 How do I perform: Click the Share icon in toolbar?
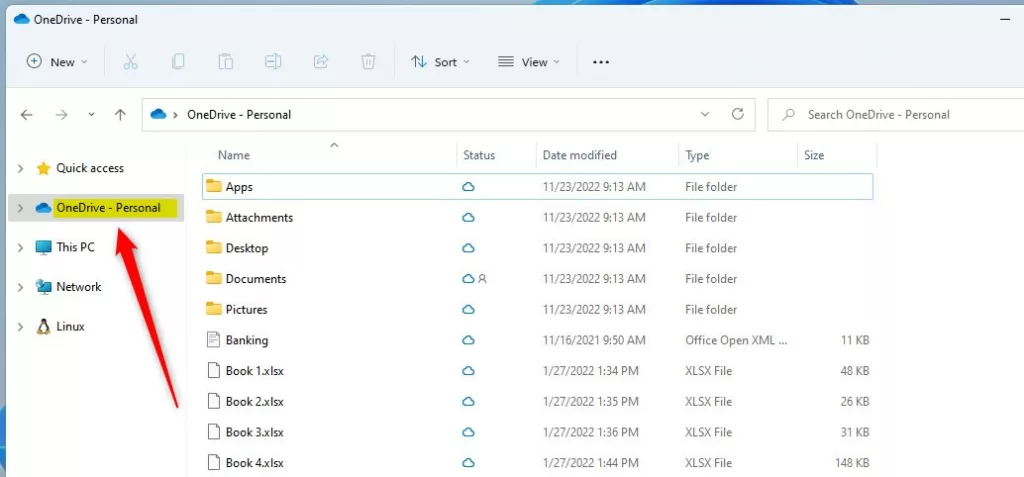click(x=321, y=62)
